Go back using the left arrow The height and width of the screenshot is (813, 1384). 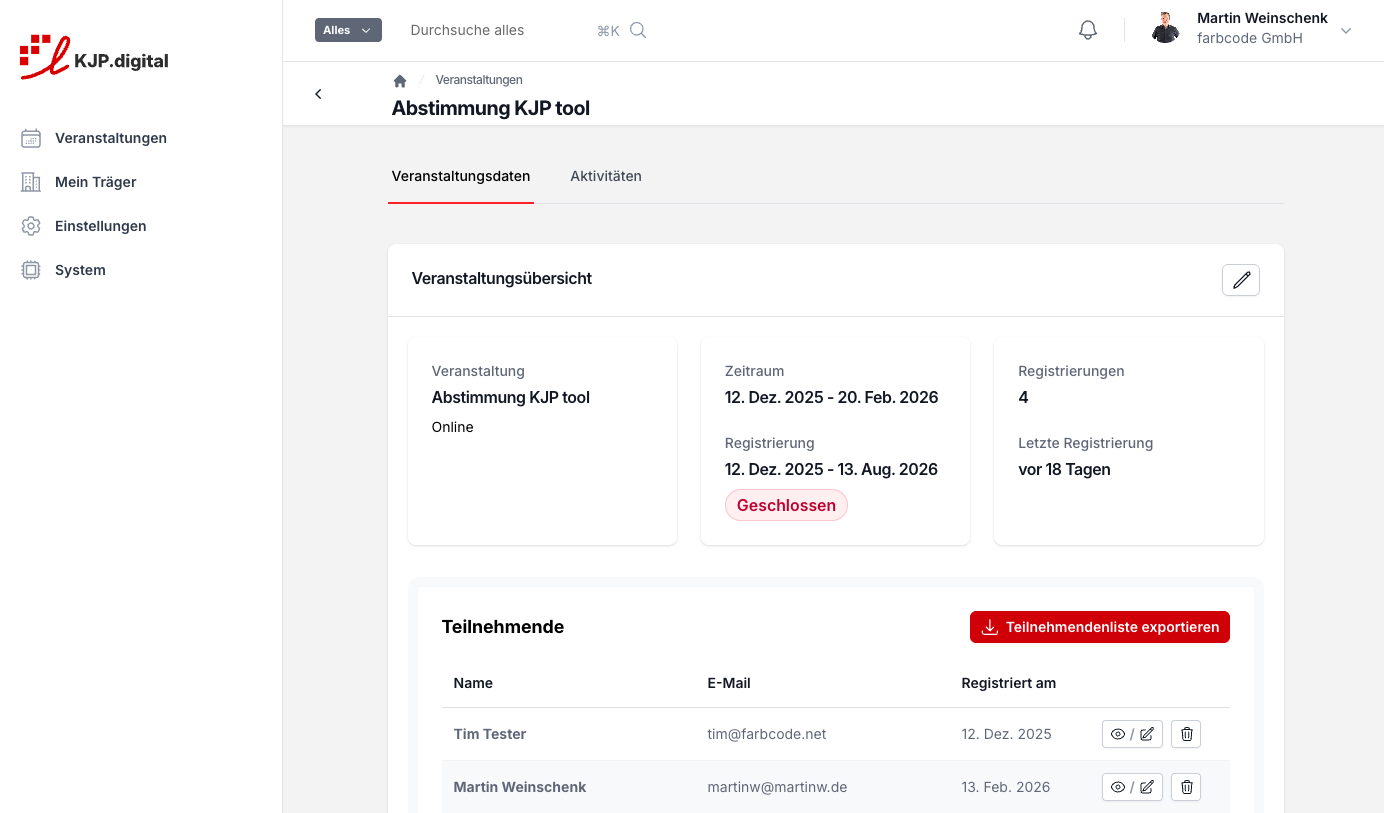(x=318, y=94)
